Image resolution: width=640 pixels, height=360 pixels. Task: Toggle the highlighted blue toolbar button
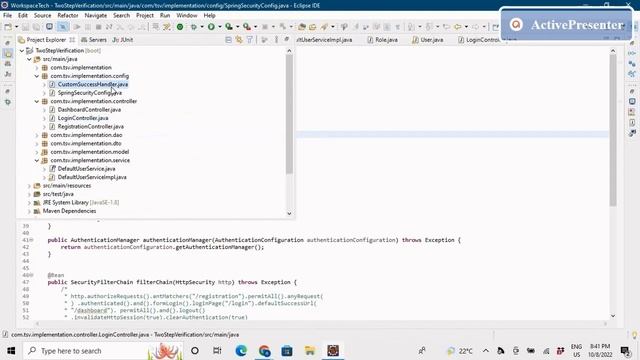62,27
